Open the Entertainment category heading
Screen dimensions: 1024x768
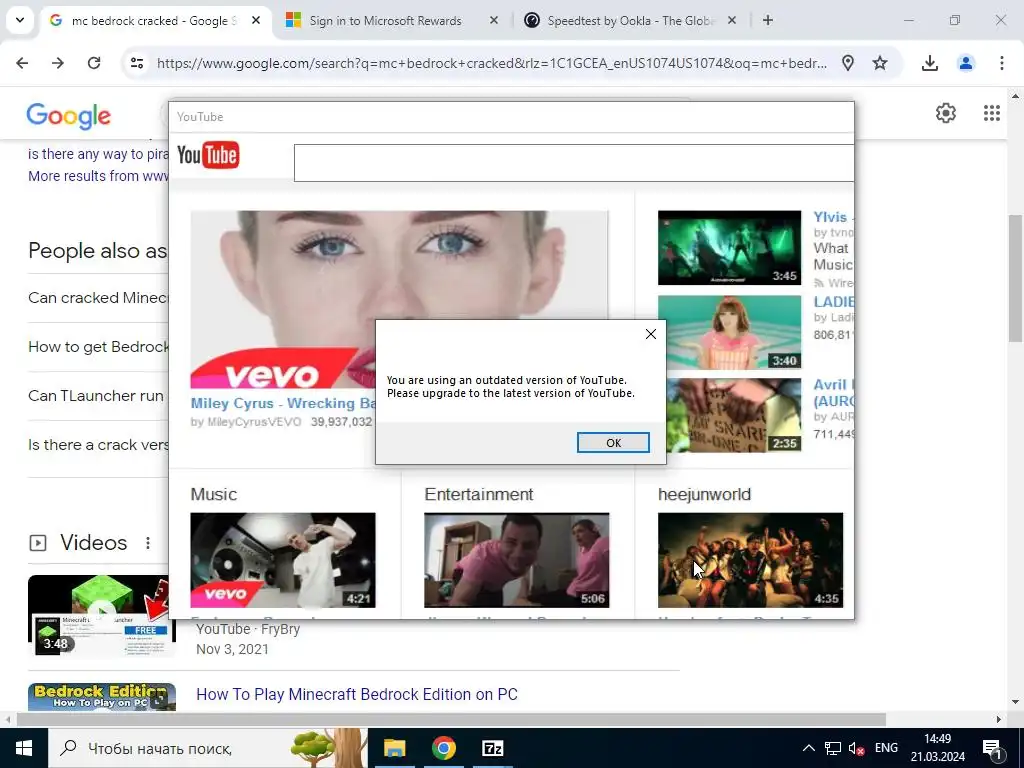(x=479, y=494)
